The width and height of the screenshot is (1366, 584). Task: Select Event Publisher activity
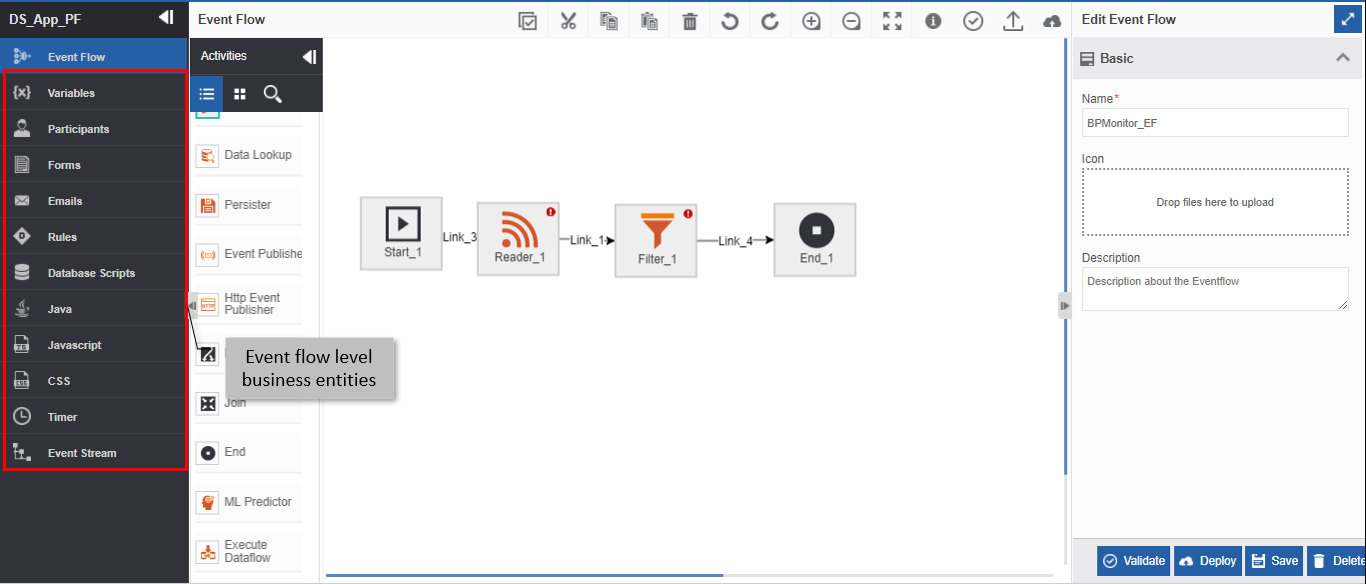pyautogui.click(x=246, y=254)
